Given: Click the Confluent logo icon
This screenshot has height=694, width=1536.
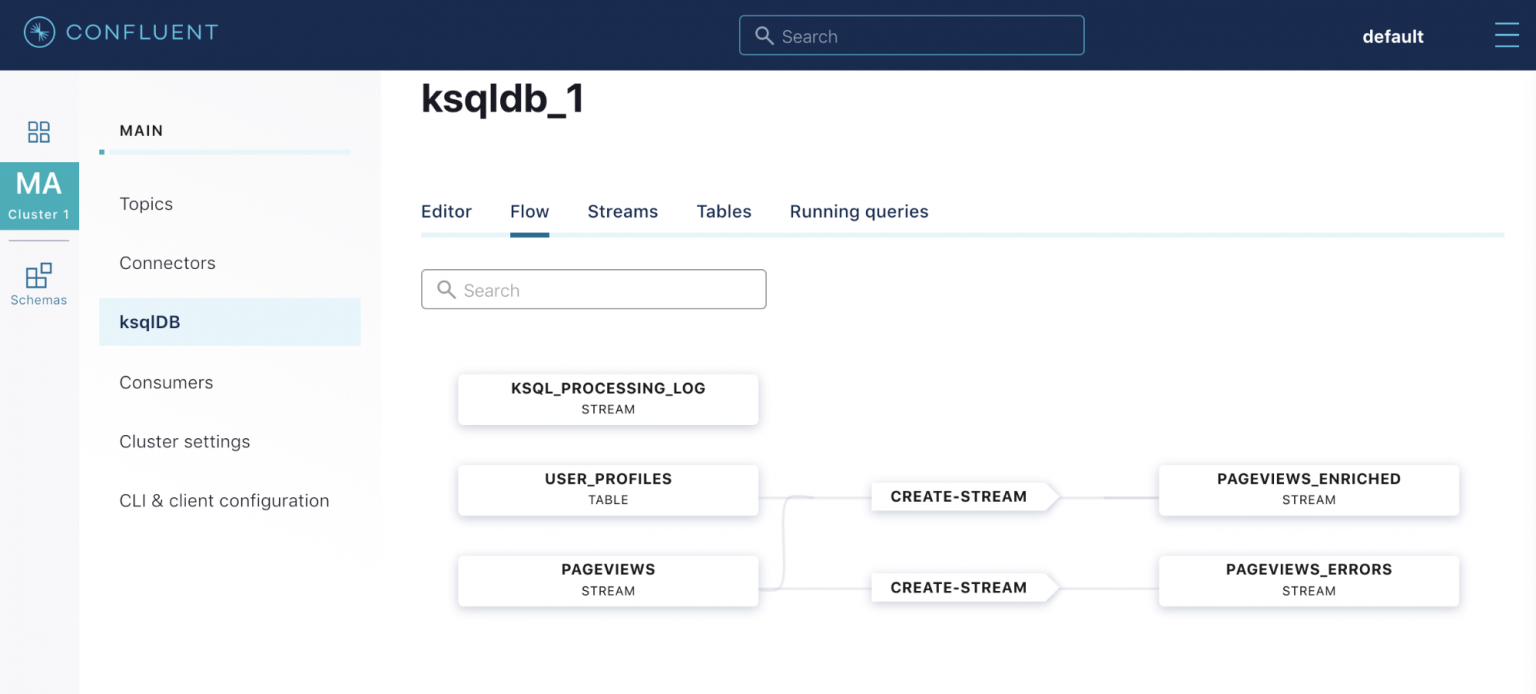Looking at the screenshot, I should 38,32.
